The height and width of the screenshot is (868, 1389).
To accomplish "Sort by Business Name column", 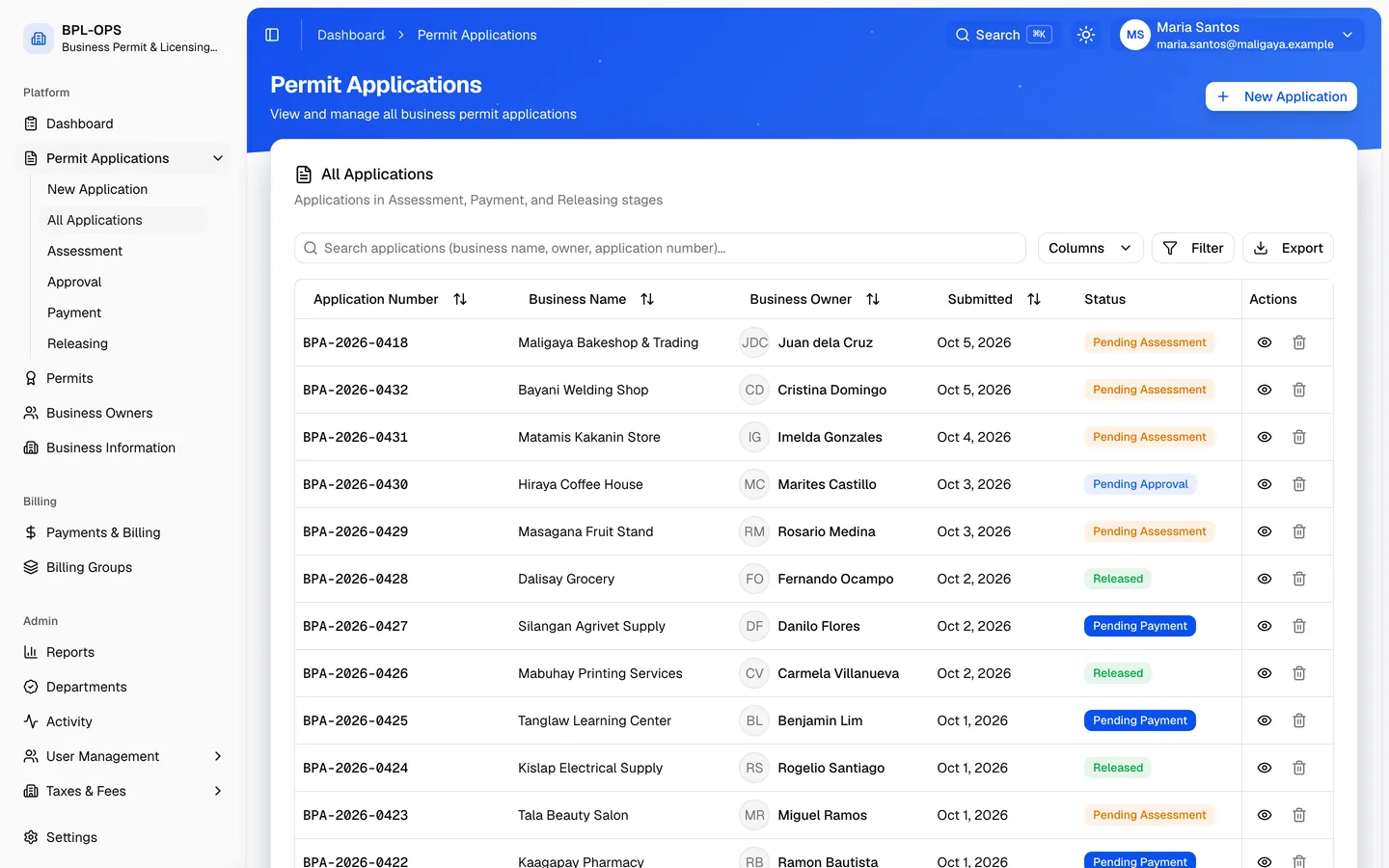I will tap(591, 299).
